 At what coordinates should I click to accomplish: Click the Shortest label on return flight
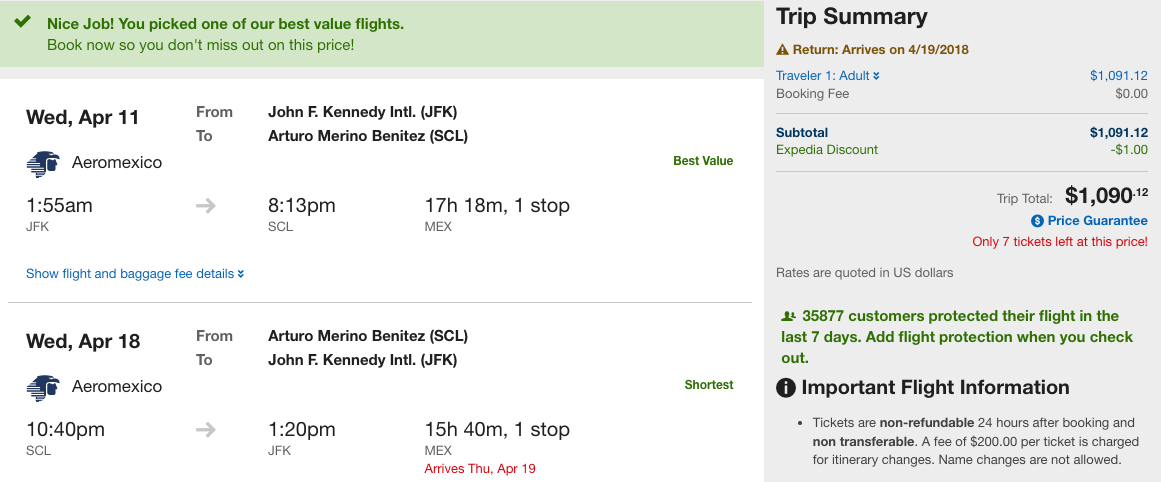[709, 385]
